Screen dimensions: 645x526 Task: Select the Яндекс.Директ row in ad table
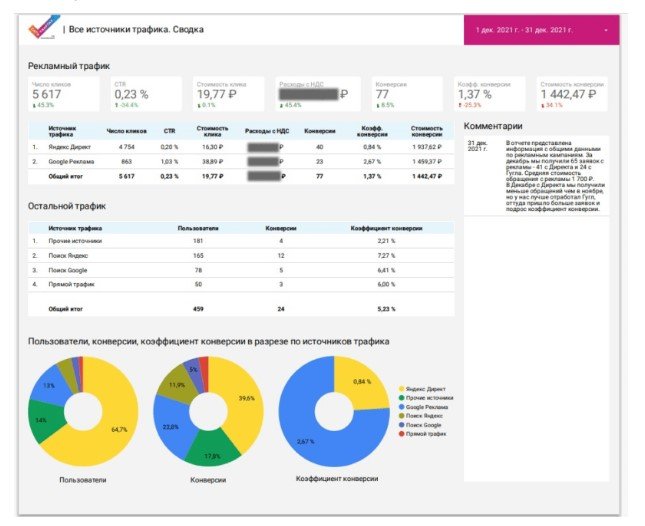[x=241, y=147]
